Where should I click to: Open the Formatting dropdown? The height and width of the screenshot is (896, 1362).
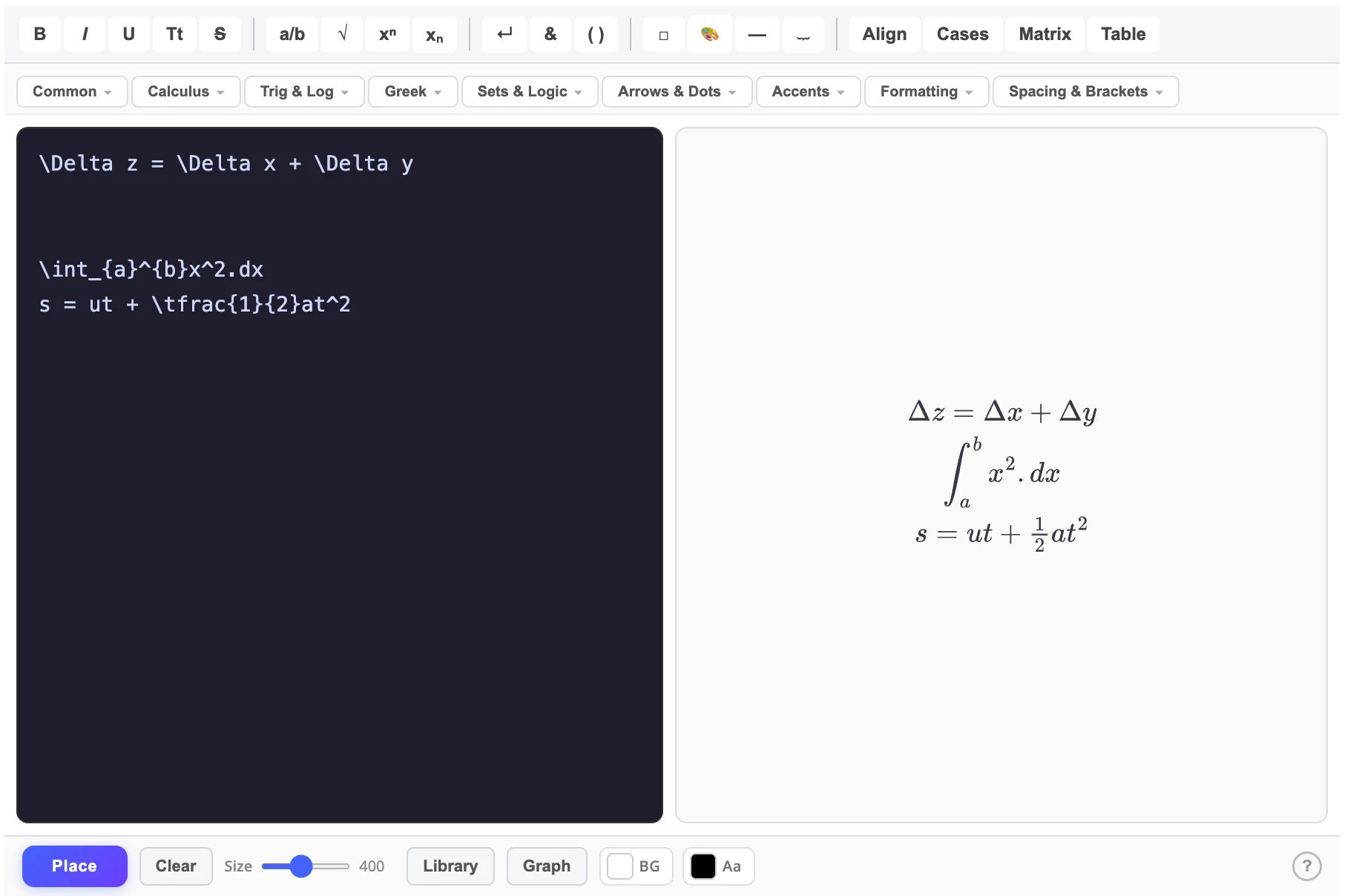coord(927,92)
